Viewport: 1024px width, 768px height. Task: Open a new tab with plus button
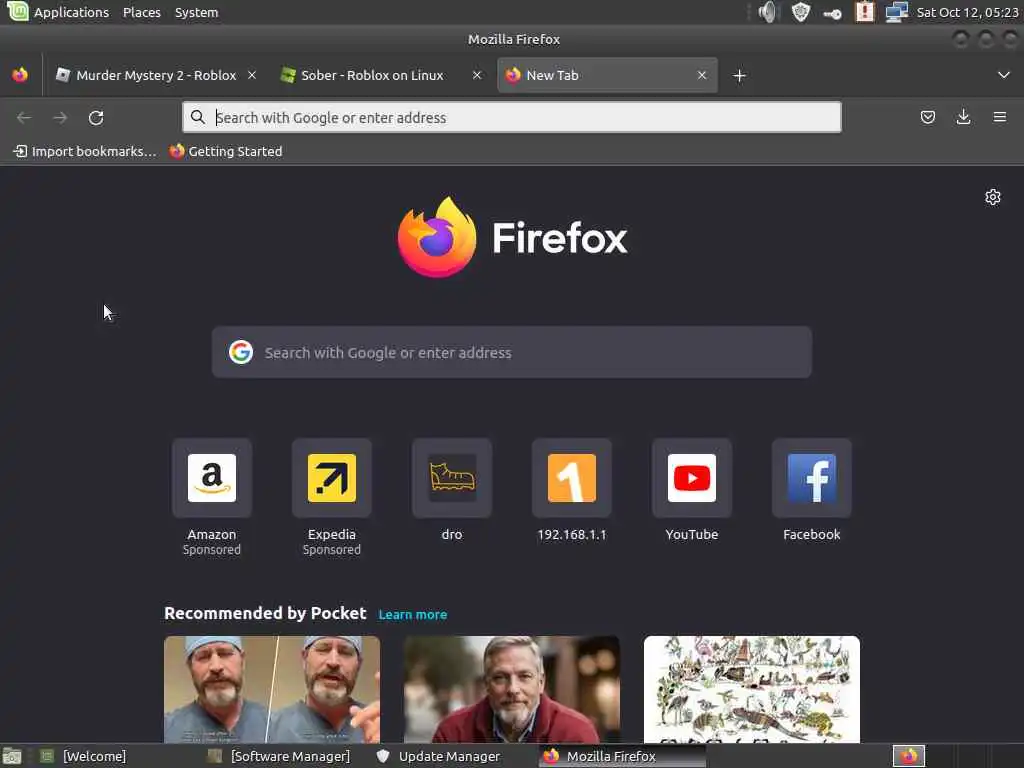[x=739, y=76]
